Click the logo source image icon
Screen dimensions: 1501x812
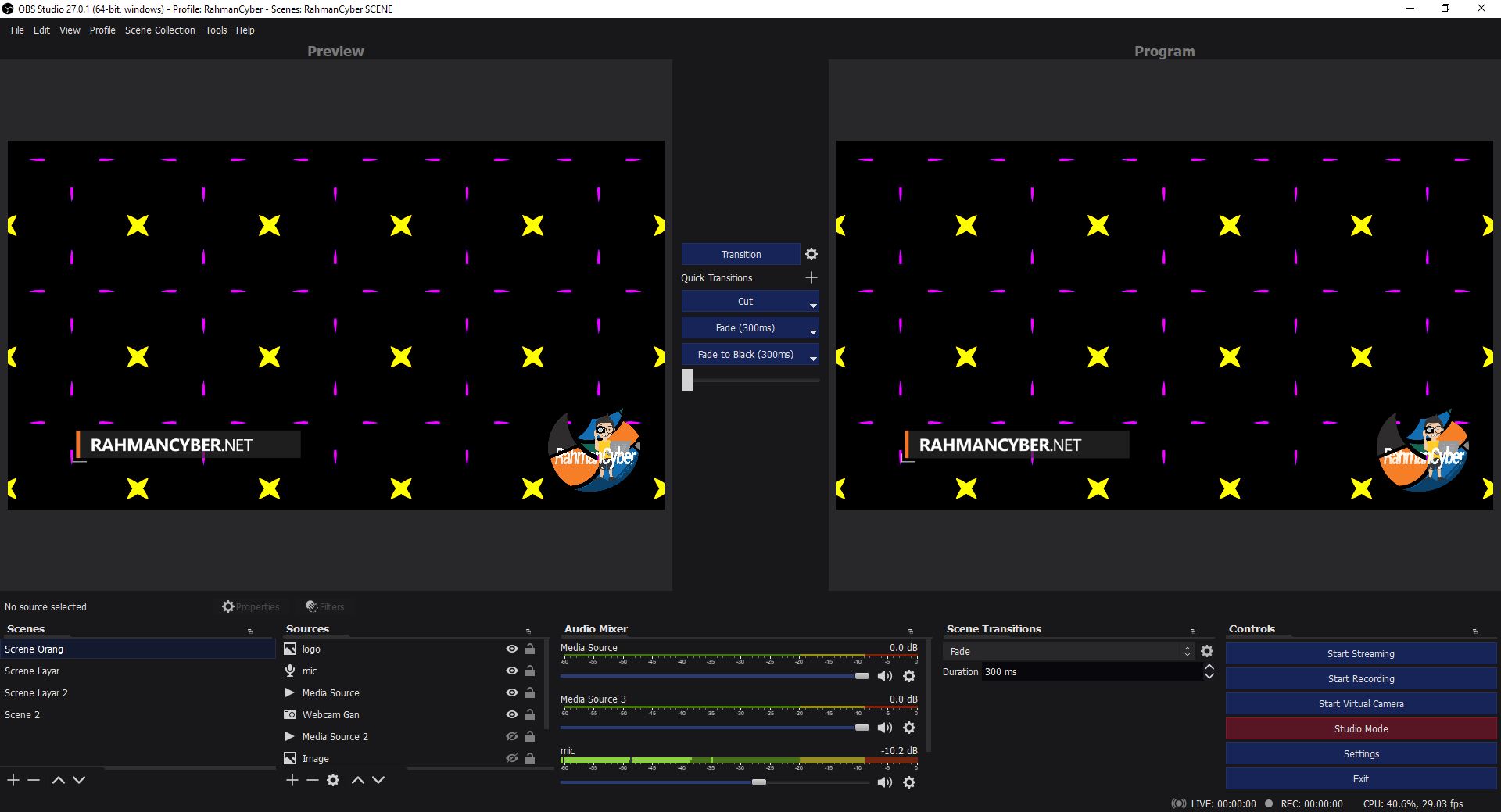(290, 649)
